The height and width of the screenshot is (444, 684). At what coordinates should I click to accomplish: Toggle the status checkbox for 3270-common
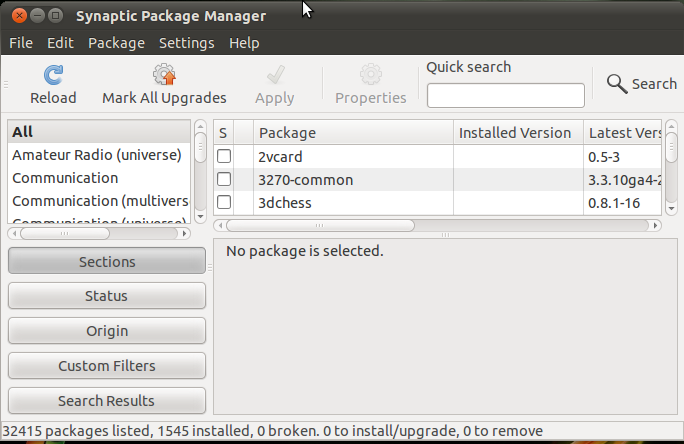click(x=224, y=179)
